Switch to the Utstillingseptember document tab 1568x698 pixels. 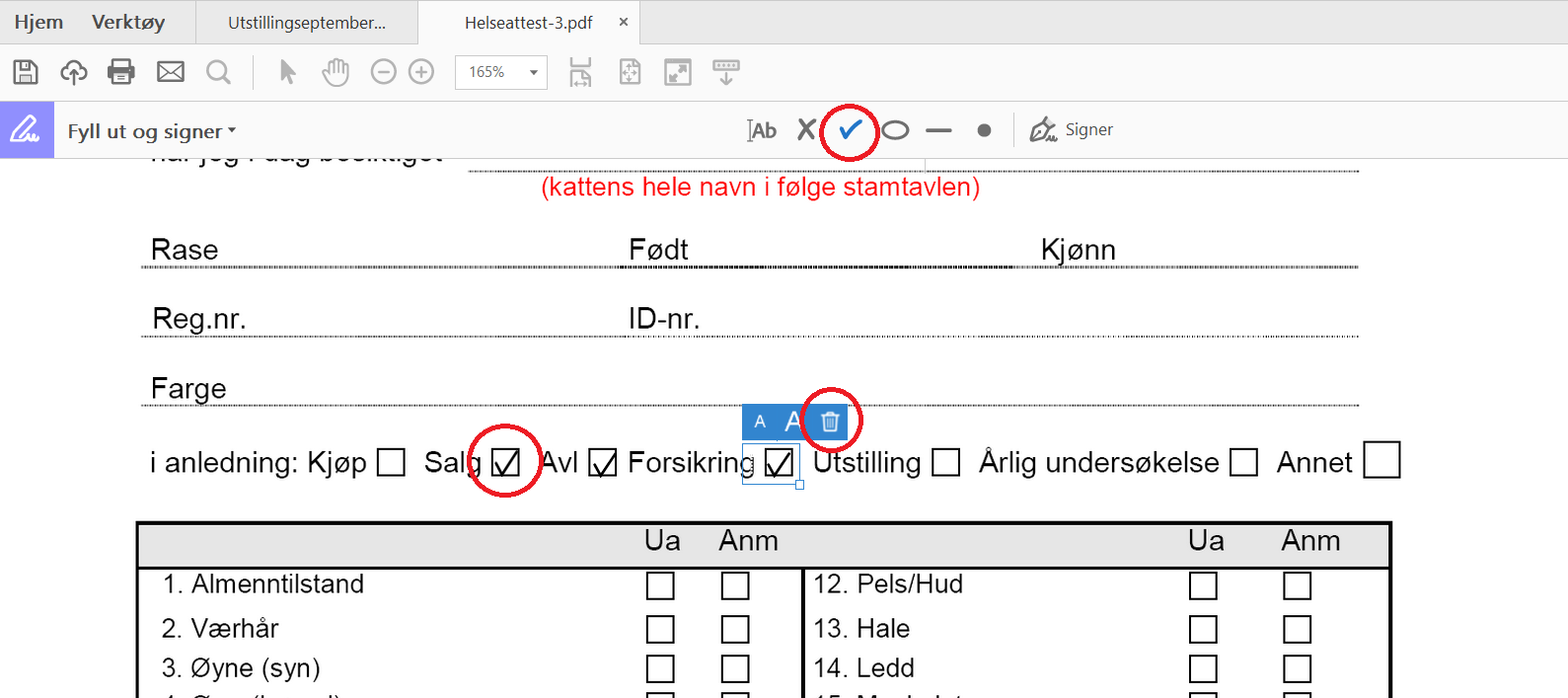[307, 23]
